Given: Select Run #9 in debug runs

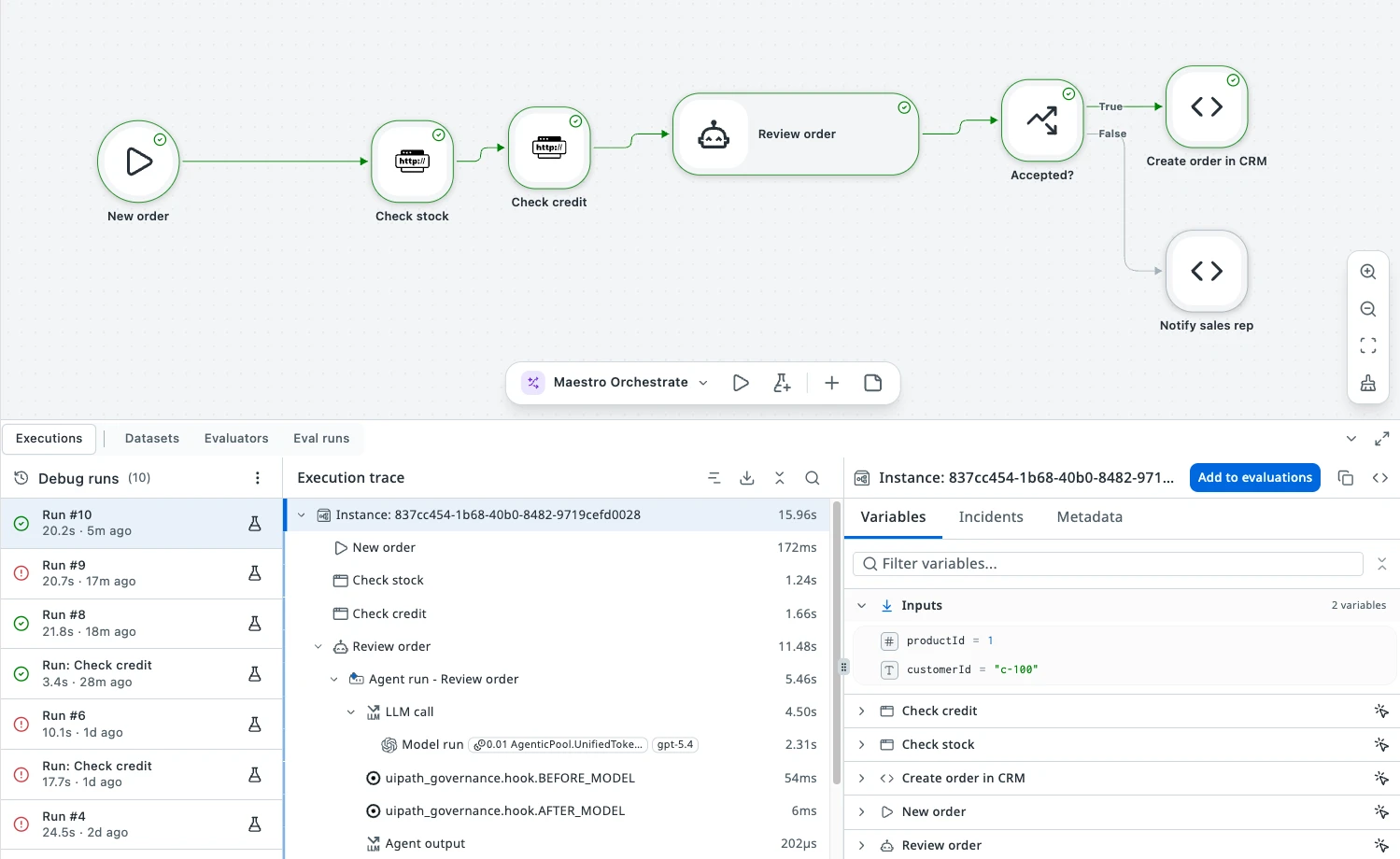Looking at the screenshot, I should pyautogui.click(x=142, y=573).
